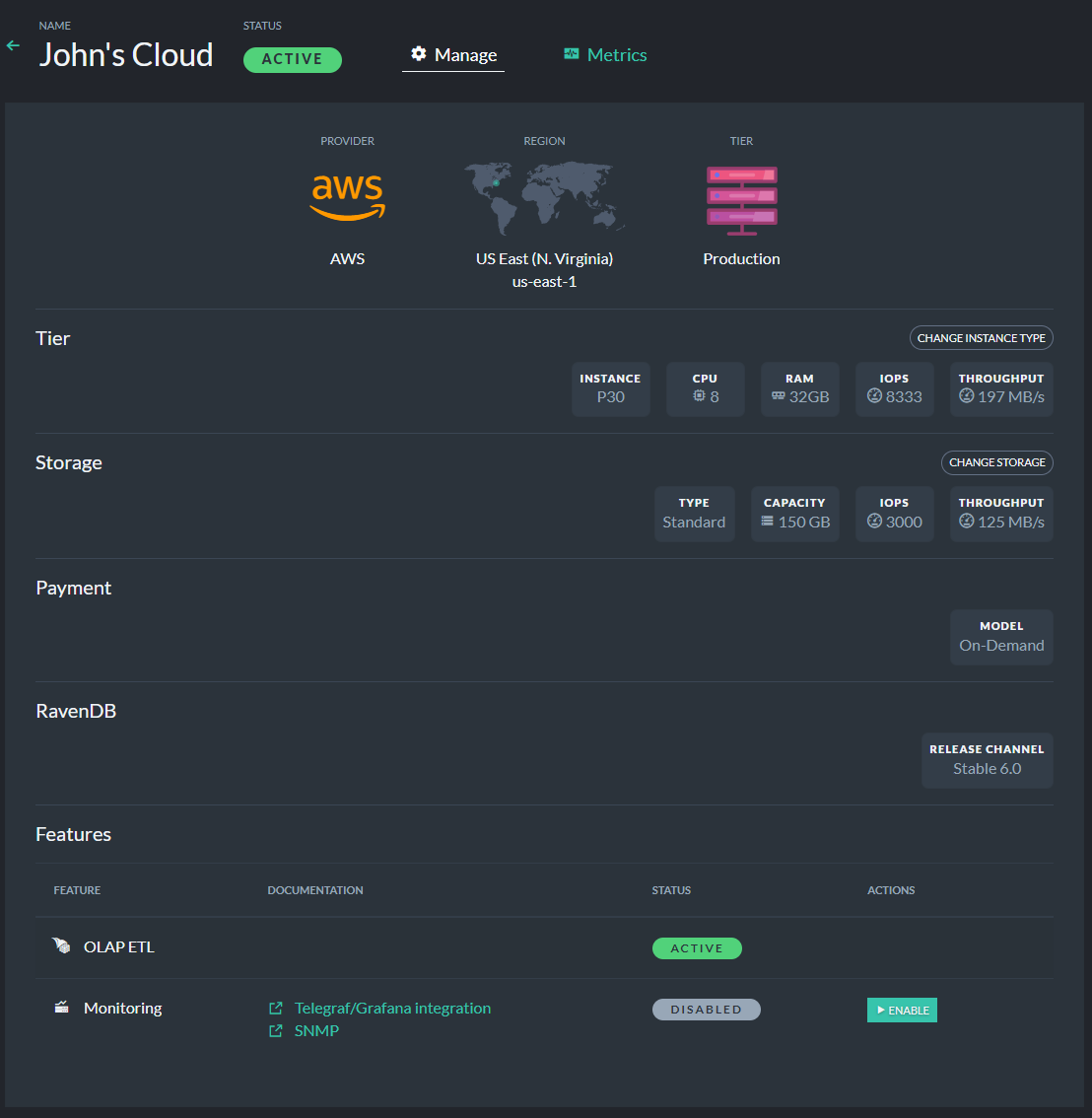Click the world map region image
The height and width of the screenshot is (1118, 1092).
(545, 198)
